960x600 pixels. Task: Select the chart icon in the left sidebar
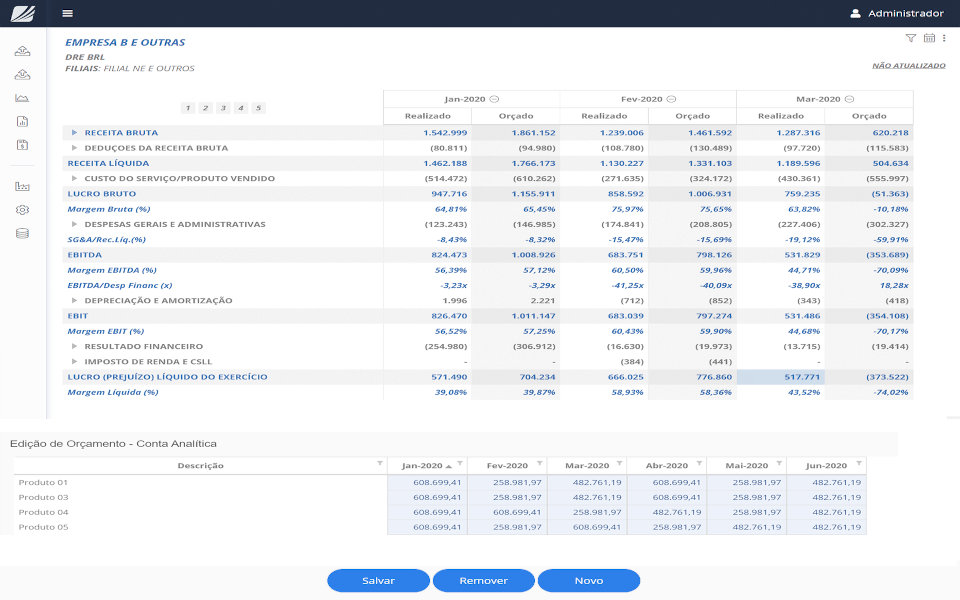click(22, 97)
